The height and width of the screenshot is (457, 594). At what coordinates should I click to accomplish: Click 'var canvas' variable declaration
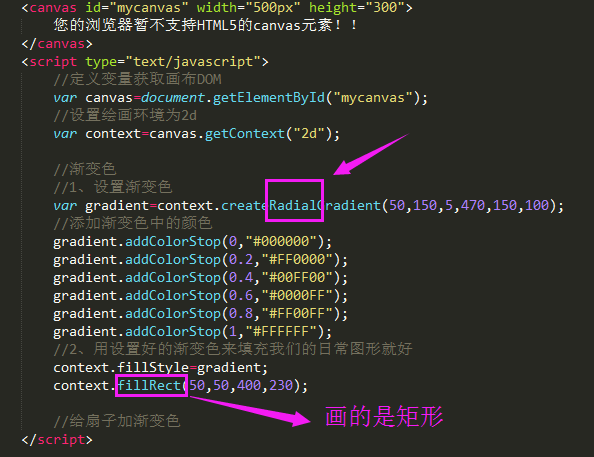[x=93, y=98]
